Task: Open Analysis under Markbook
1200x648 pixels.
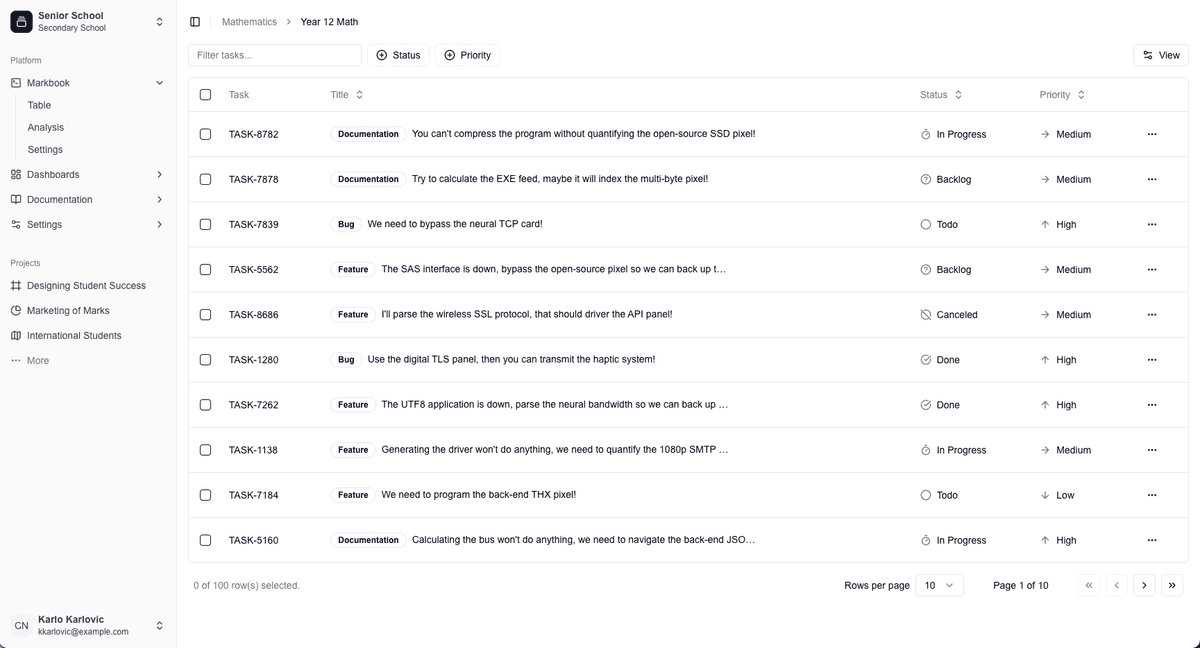Action: tap(46, 127)
